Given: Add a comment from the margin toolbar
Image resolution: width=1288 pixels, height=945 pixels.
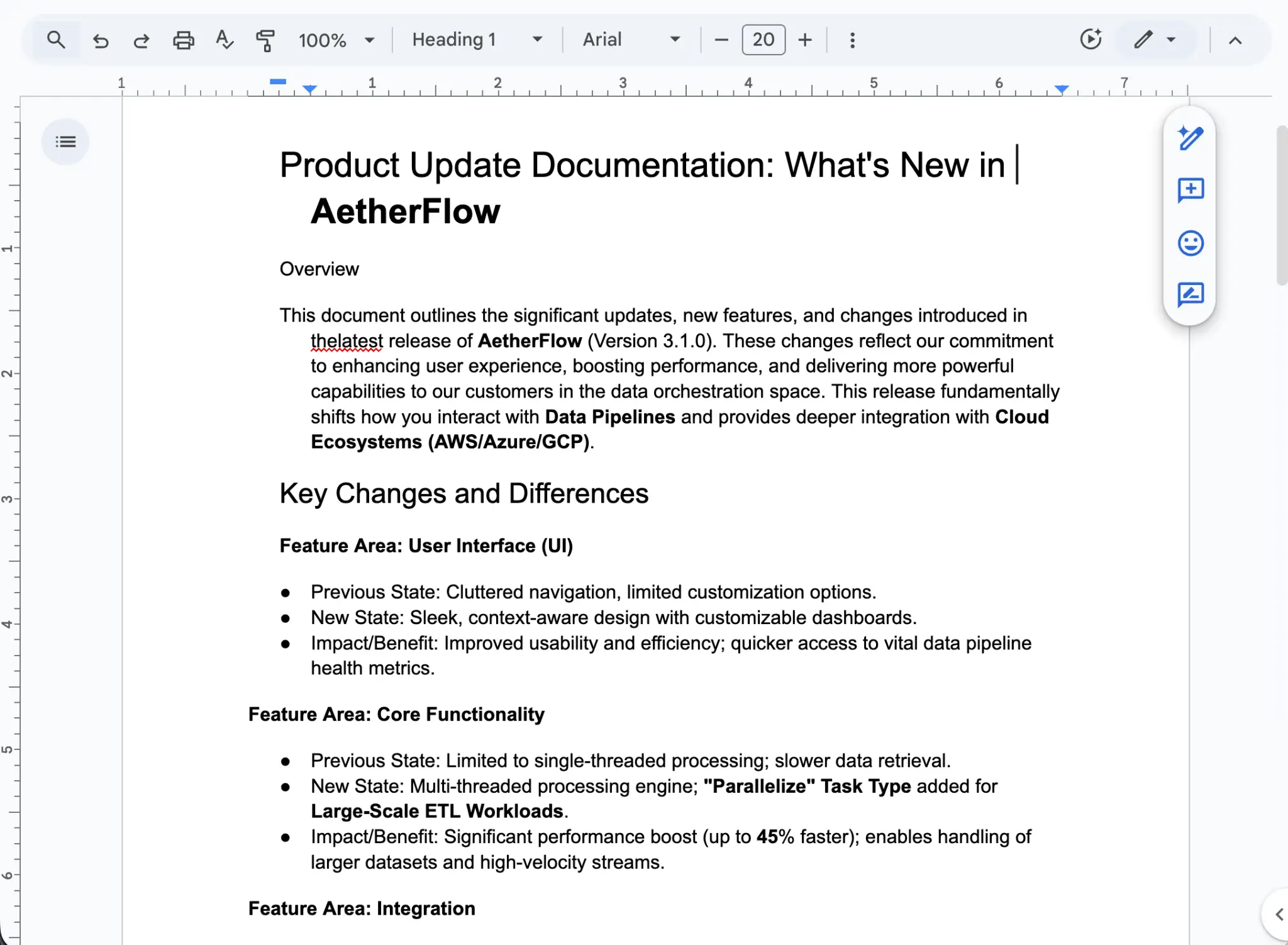Looking at the screenshot, I should [1189, 191].
